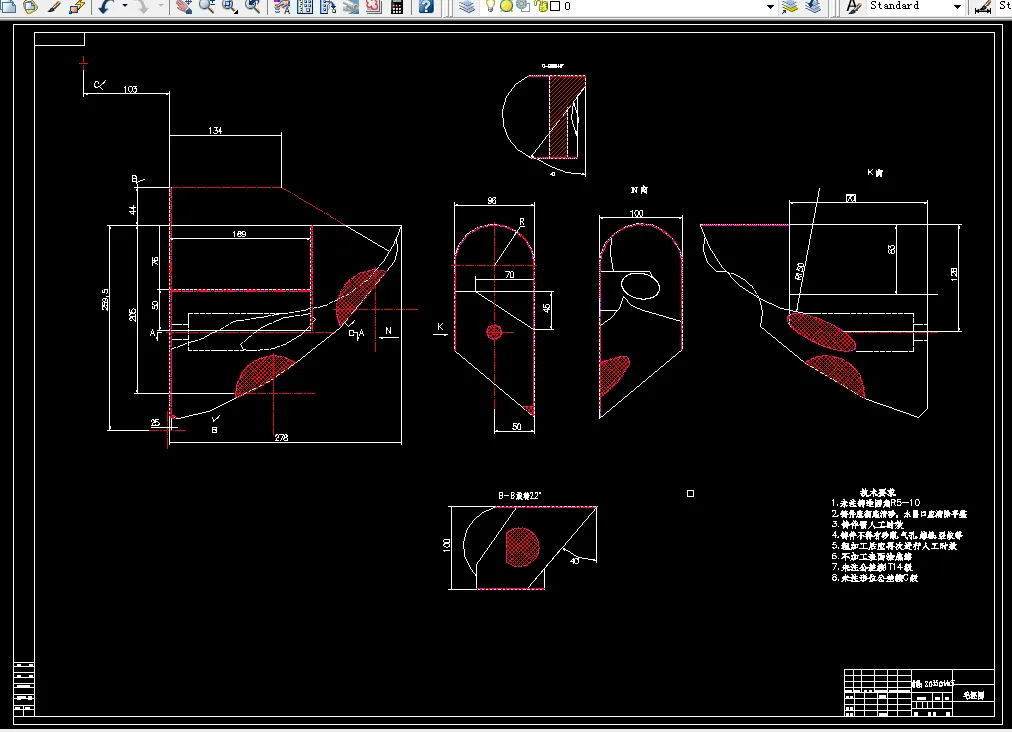Expand the Redo history dropdown
1012x732 pixels.
[x=160, y=6]
